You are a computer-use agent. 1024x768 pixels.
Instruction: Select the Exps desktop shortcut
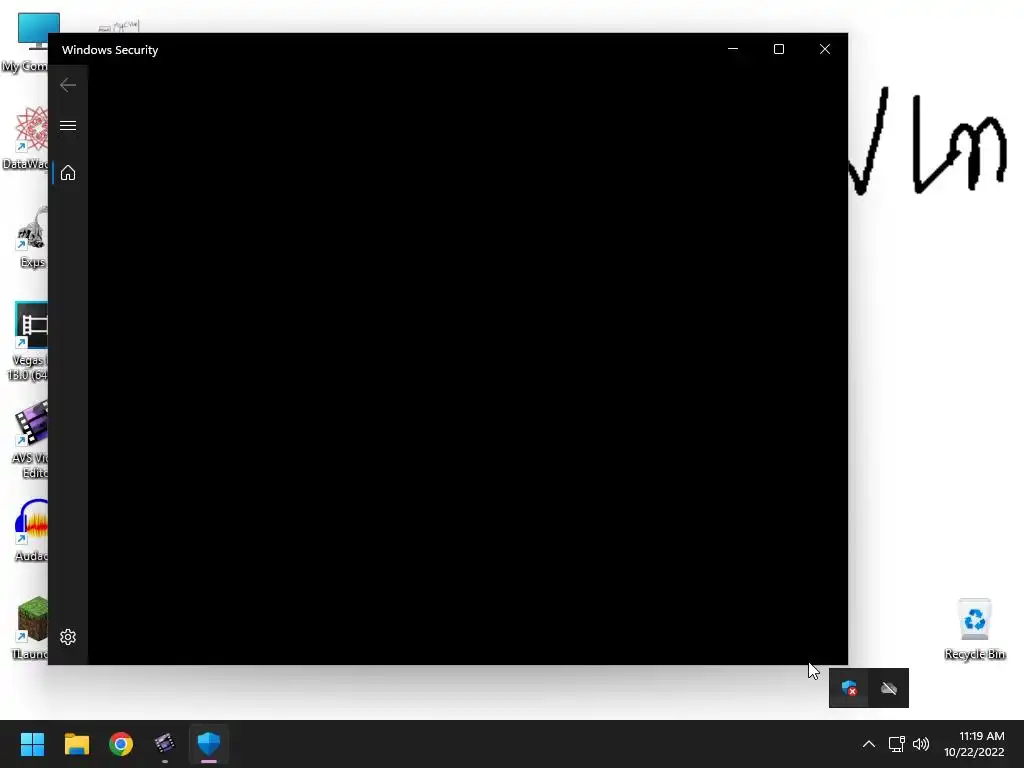point(31,236)
